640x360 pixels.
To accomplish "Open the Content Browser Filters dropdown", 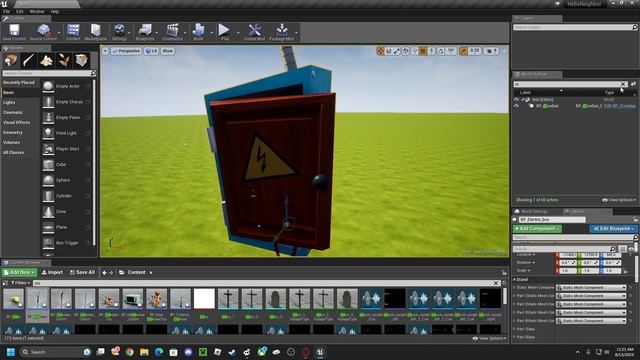I will coord(20,283).
